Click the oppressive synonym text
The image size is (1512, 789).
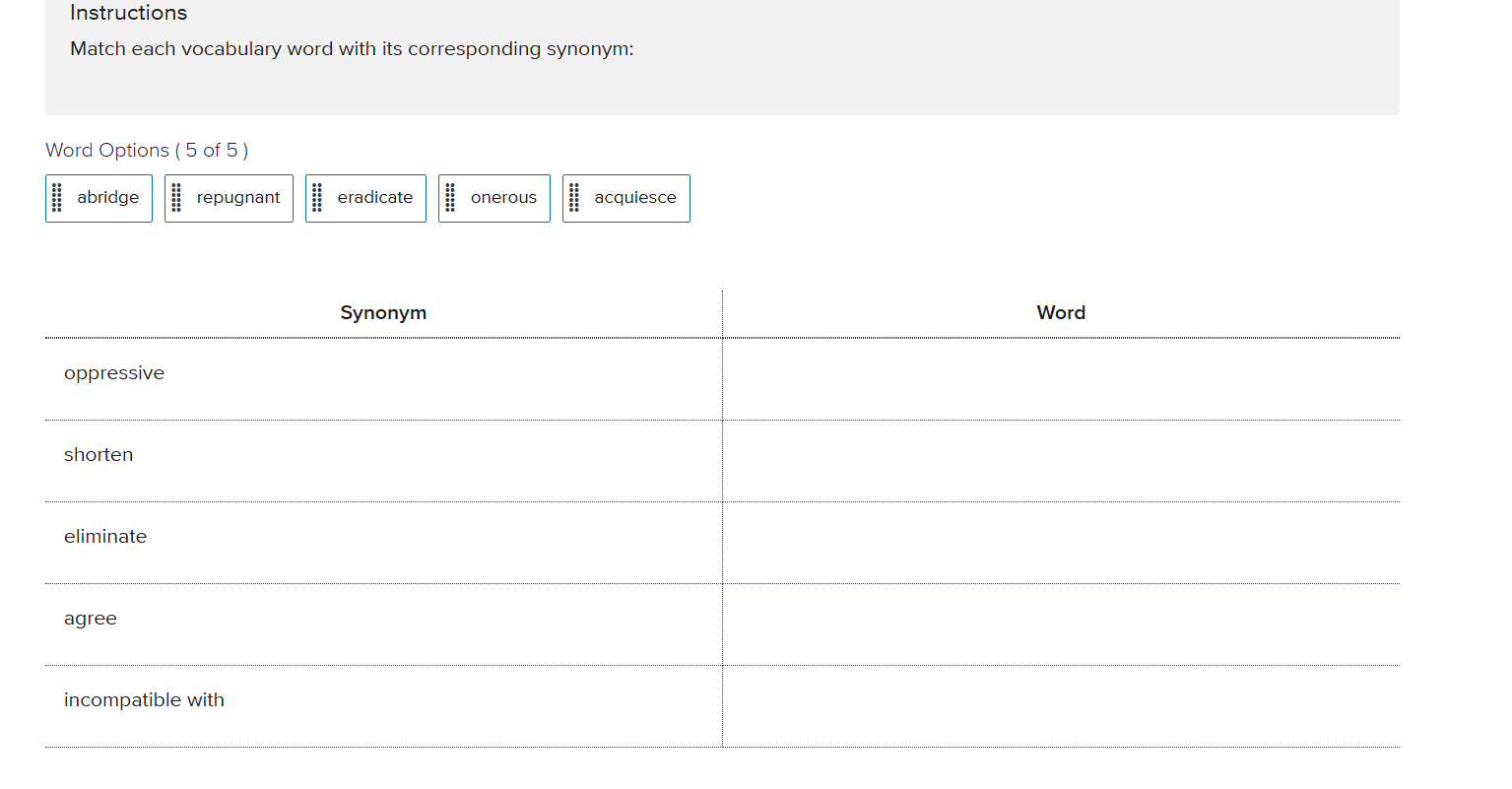[114, 373]
